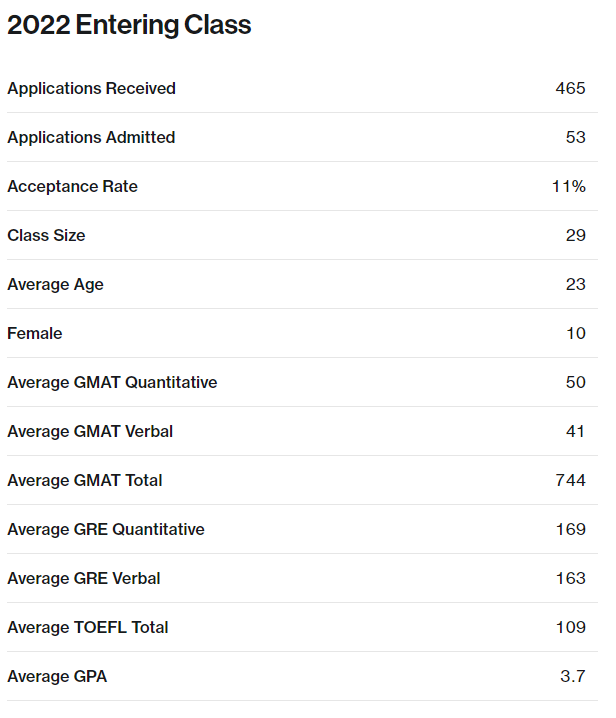Select the value 465 for applications received
This screenshot has width=616, height=718.
(x=570, y=88)
